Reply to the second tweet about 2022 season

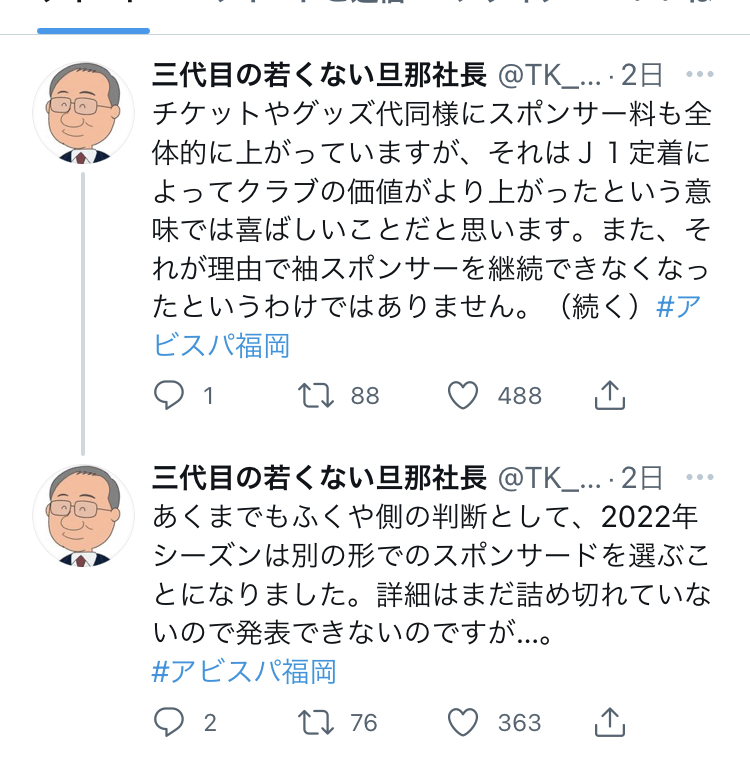(169, 722)
